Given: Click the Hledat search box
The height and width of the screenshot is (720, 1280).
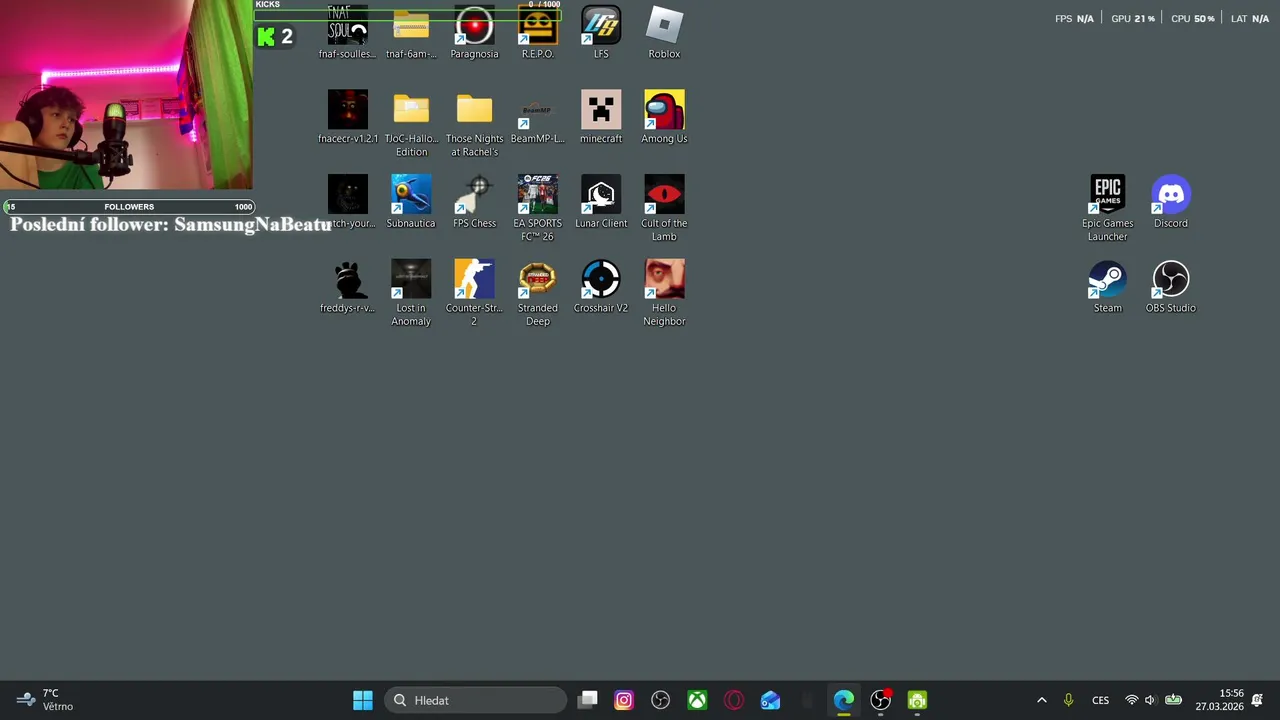Looking at the screenshot, I should (476, 700).
